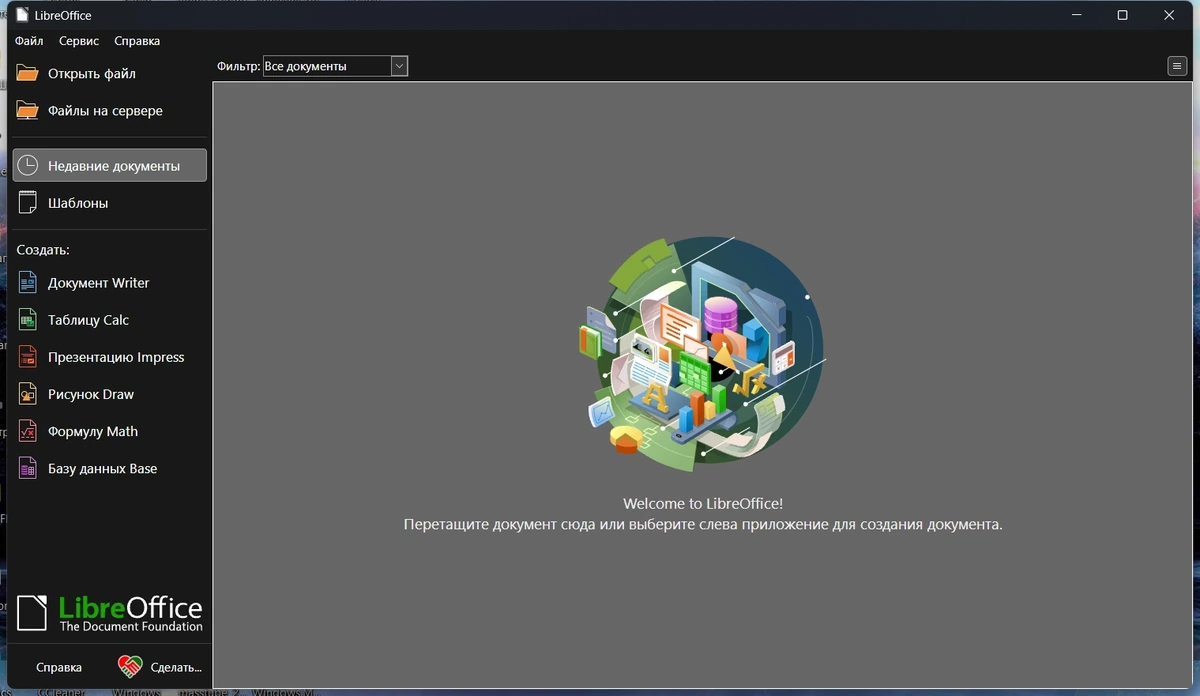This screenshot has width=1200, height=696.
Task: Open the hamburger actions menu button
Action: click(1177, 66)
